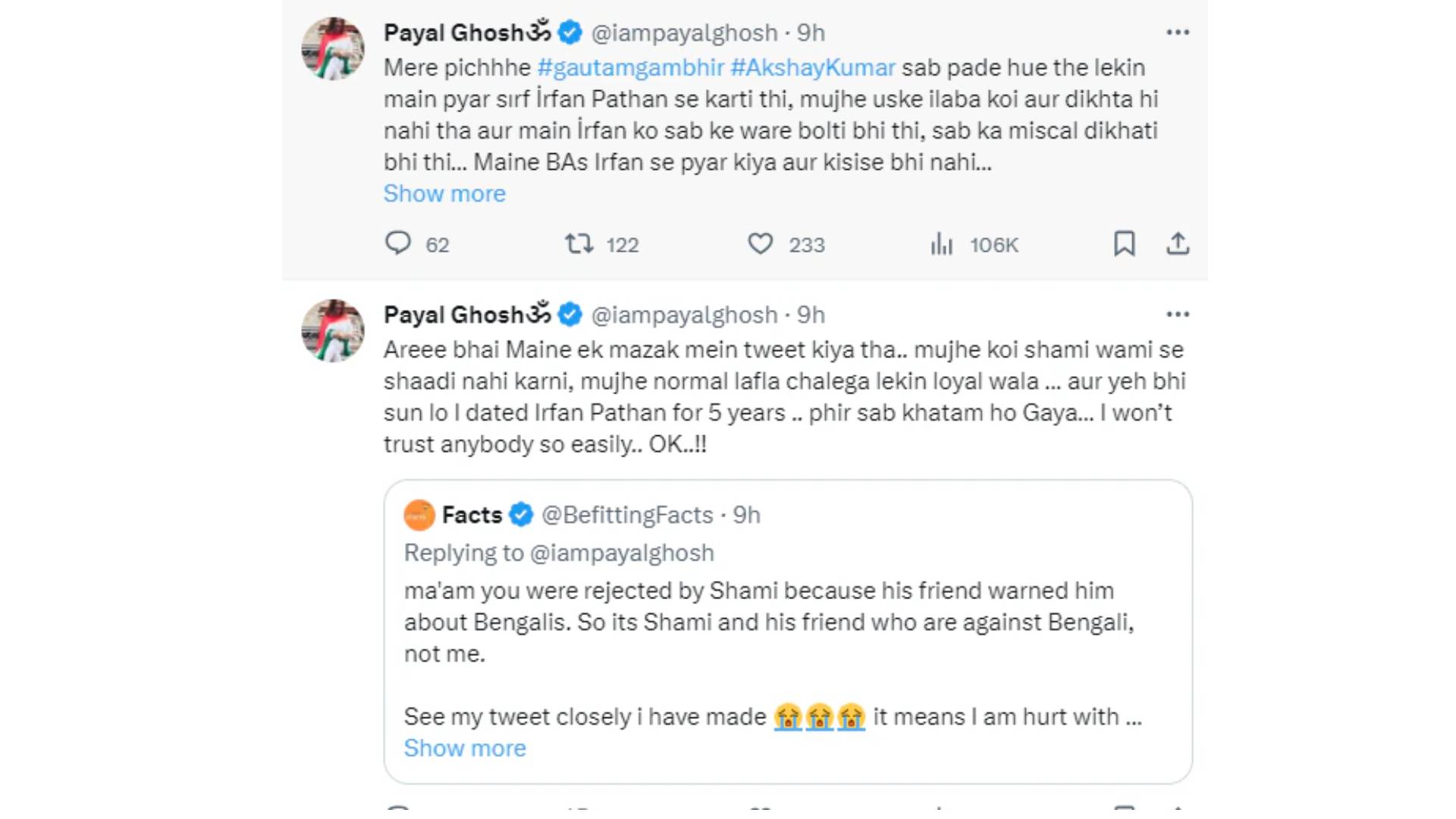1456x819 pixels.
Task: Like the first tweet with 233 likes
Action: (760, 243)
